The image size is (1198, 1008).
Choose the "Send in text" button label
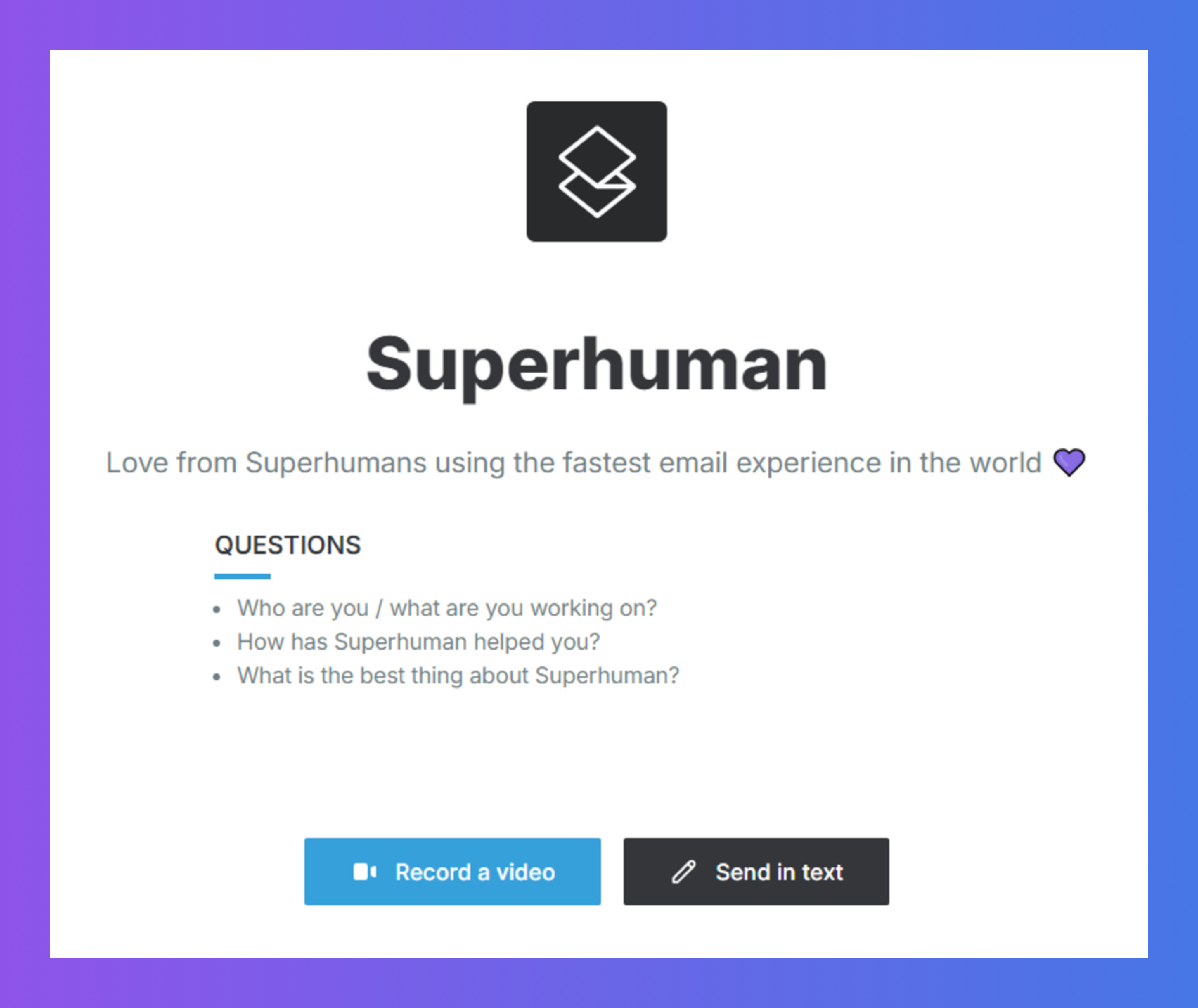pos(779,872)
